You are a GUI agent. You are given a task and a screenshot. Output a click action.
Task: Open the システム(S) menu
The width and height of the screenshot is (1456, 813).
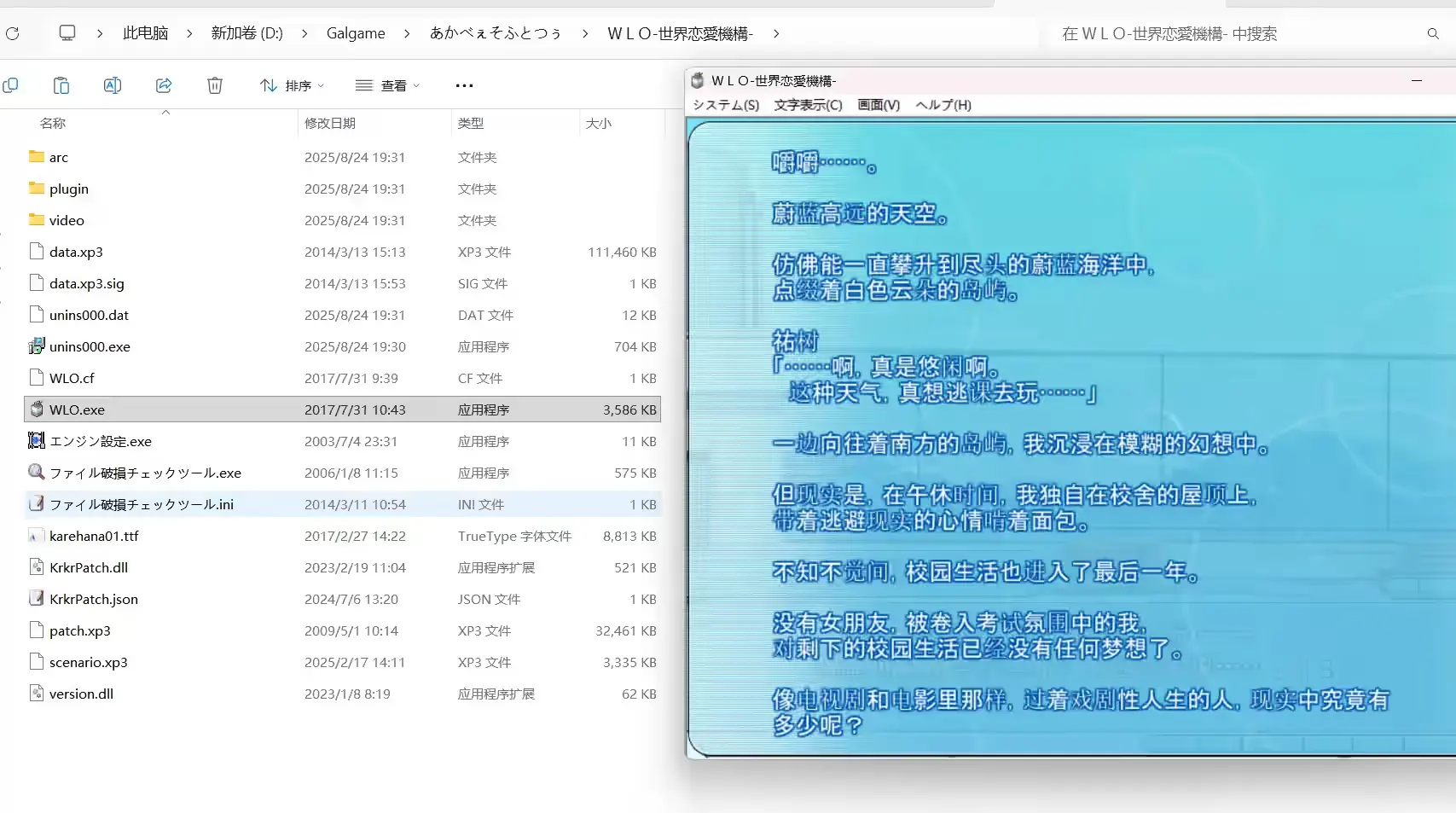tap(726, 105)
